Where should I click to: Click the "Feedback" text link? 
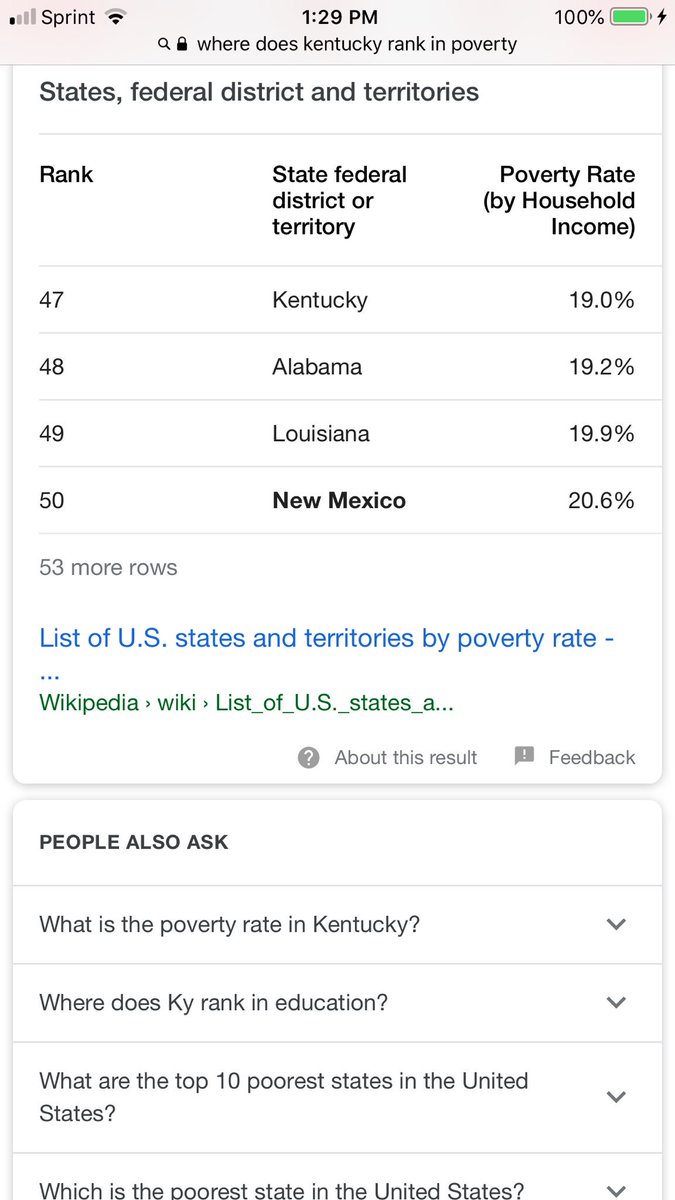click(x=592, y=757)
